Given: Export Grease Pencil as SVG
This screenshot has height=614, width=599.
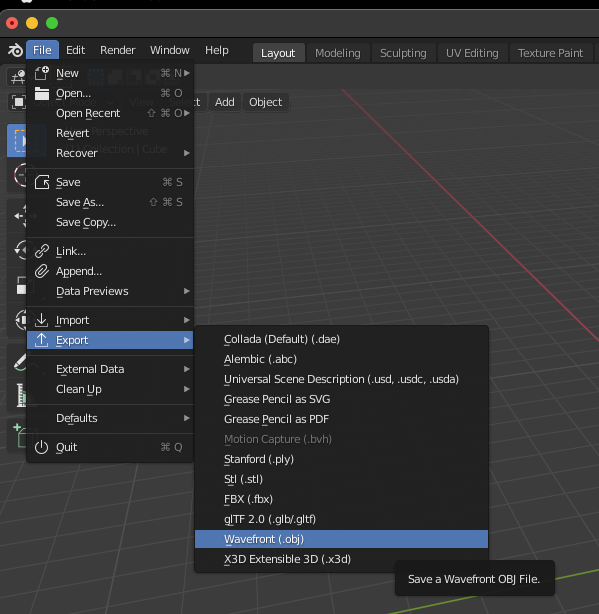Looking at the screenshot, I should click(x=341, y=399).
